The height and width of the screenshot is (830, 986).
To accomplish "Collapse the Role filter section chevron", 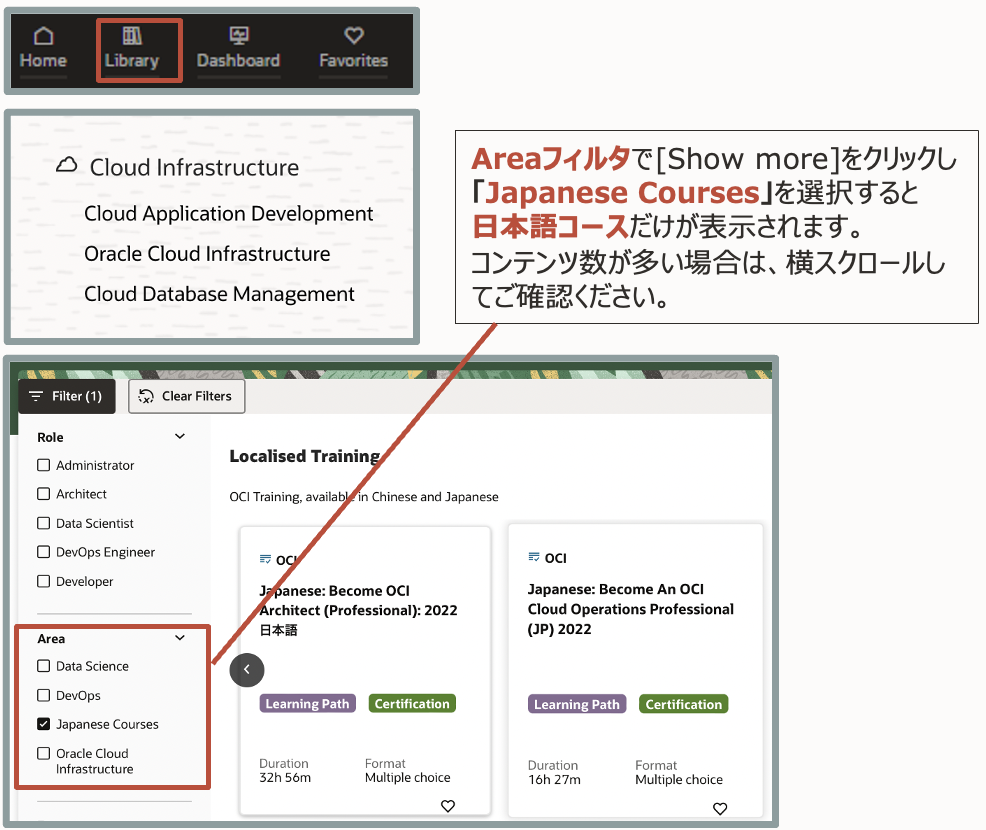I will 180,436.
